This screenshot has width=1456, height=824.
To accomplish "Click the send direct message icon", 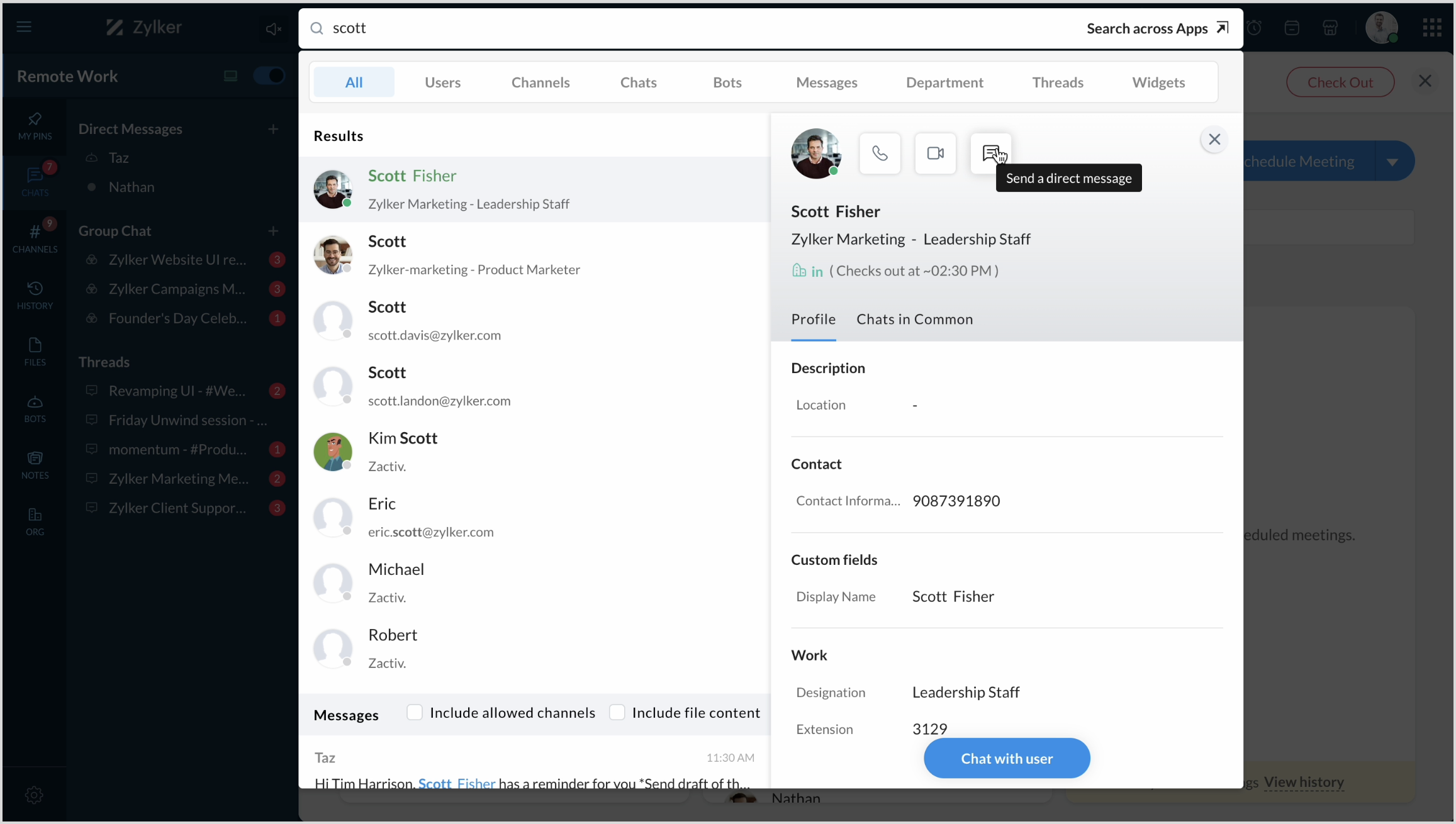I will [x=990, y=153].
